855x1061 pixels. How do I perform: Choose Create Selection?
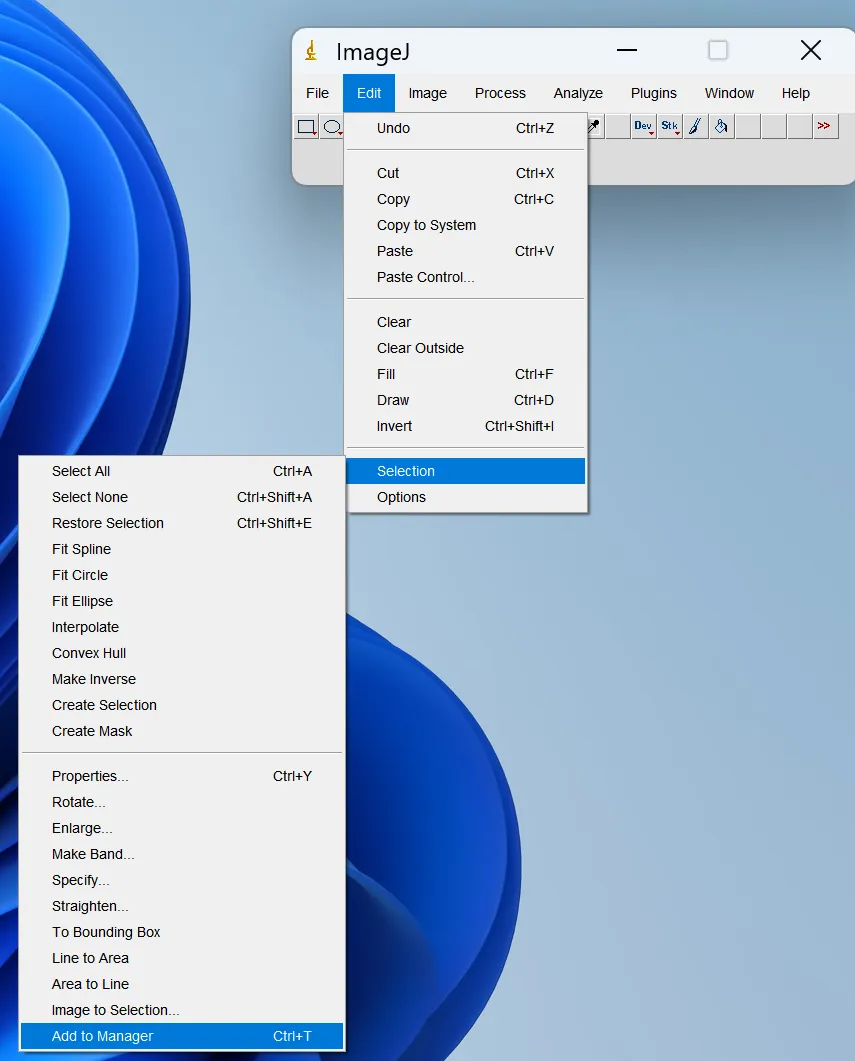tap(182, 705)
